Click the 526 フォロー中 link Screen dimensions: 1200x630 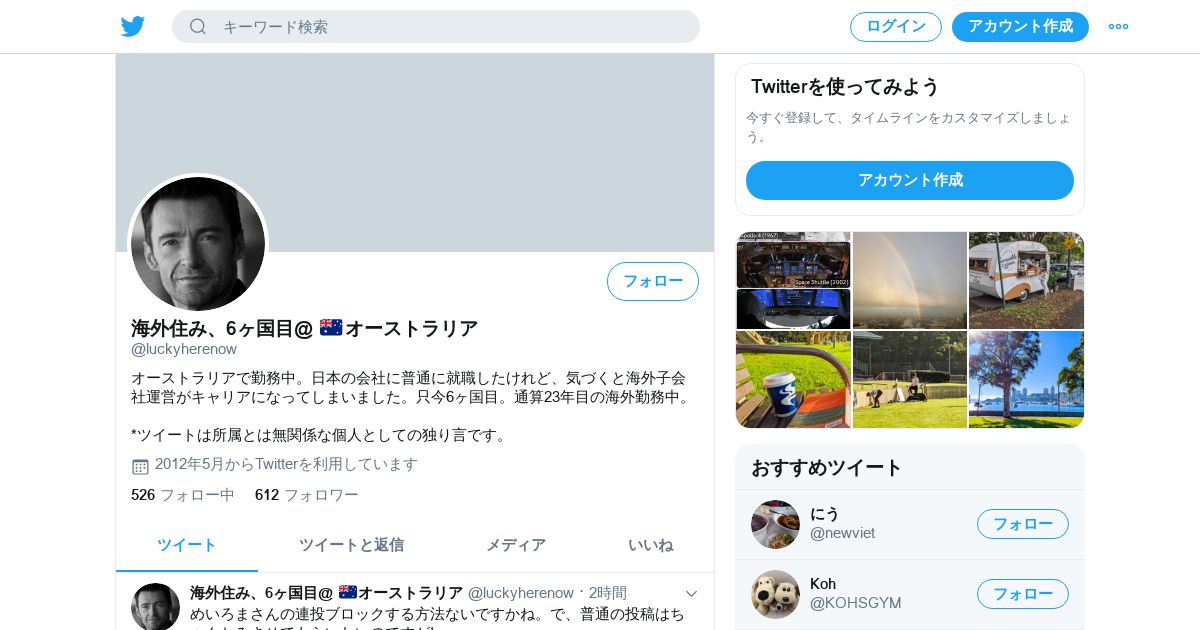tap(183, 495)
